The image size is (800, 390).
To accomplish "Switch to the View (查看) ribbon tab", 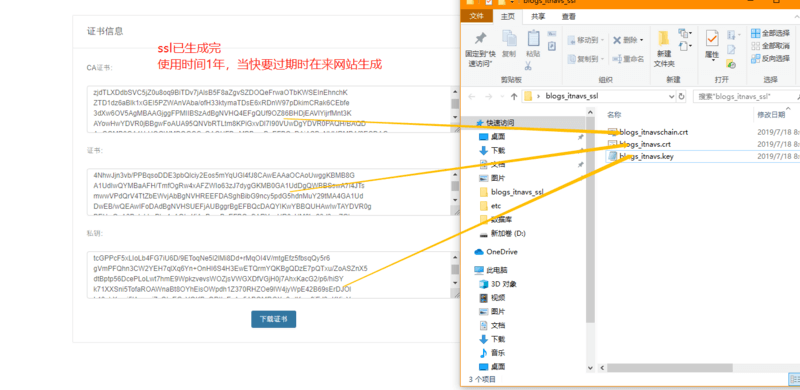I will pos(569,16).
